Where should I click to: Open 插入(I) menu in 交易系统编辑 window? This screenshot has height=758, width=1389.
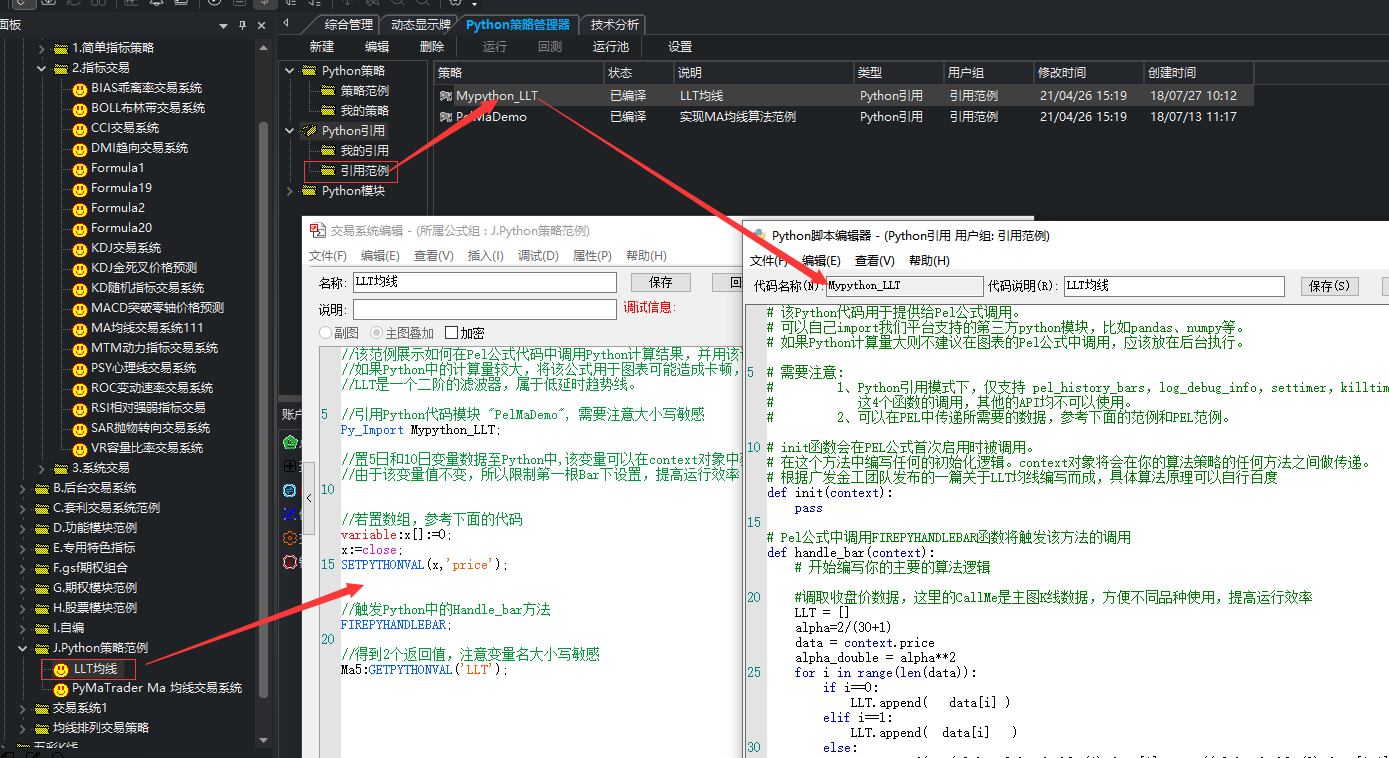coord(486,256)
